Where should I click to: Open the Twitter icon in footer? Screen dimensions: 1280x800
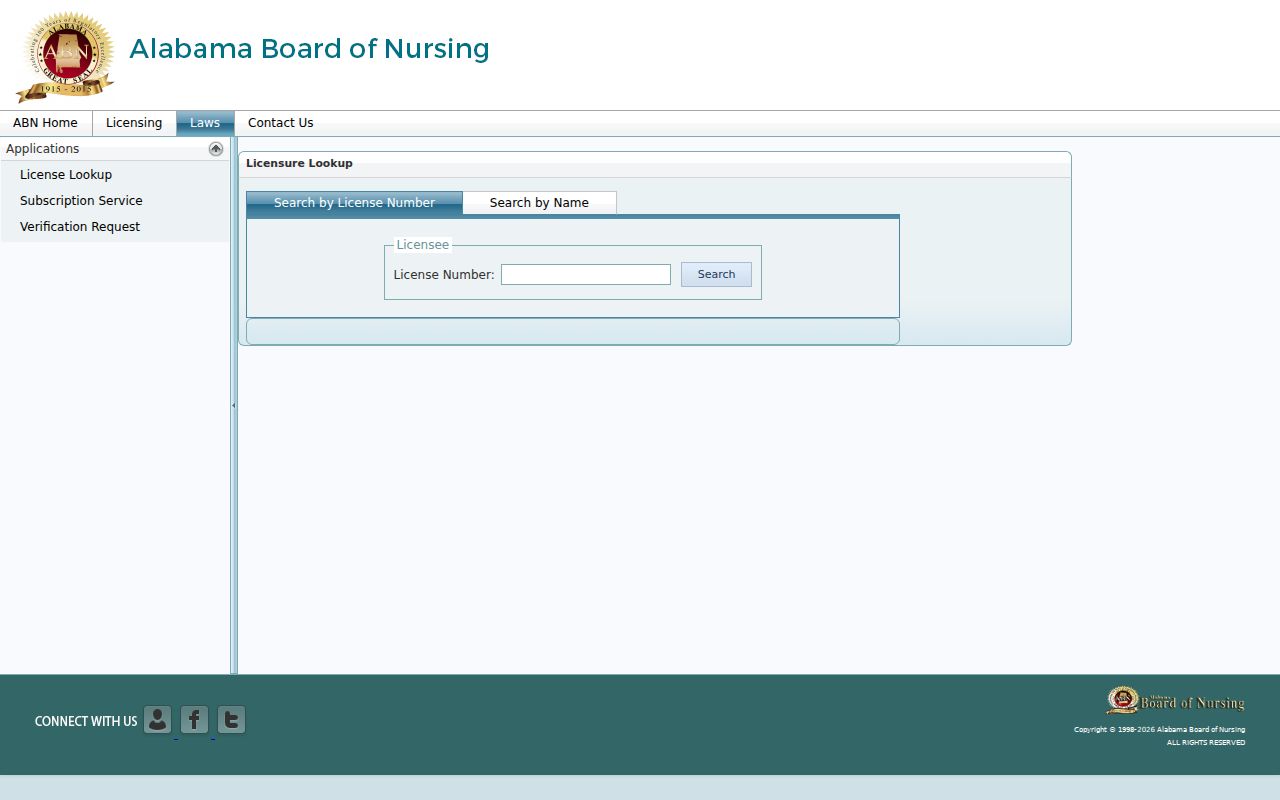point(232,720)
